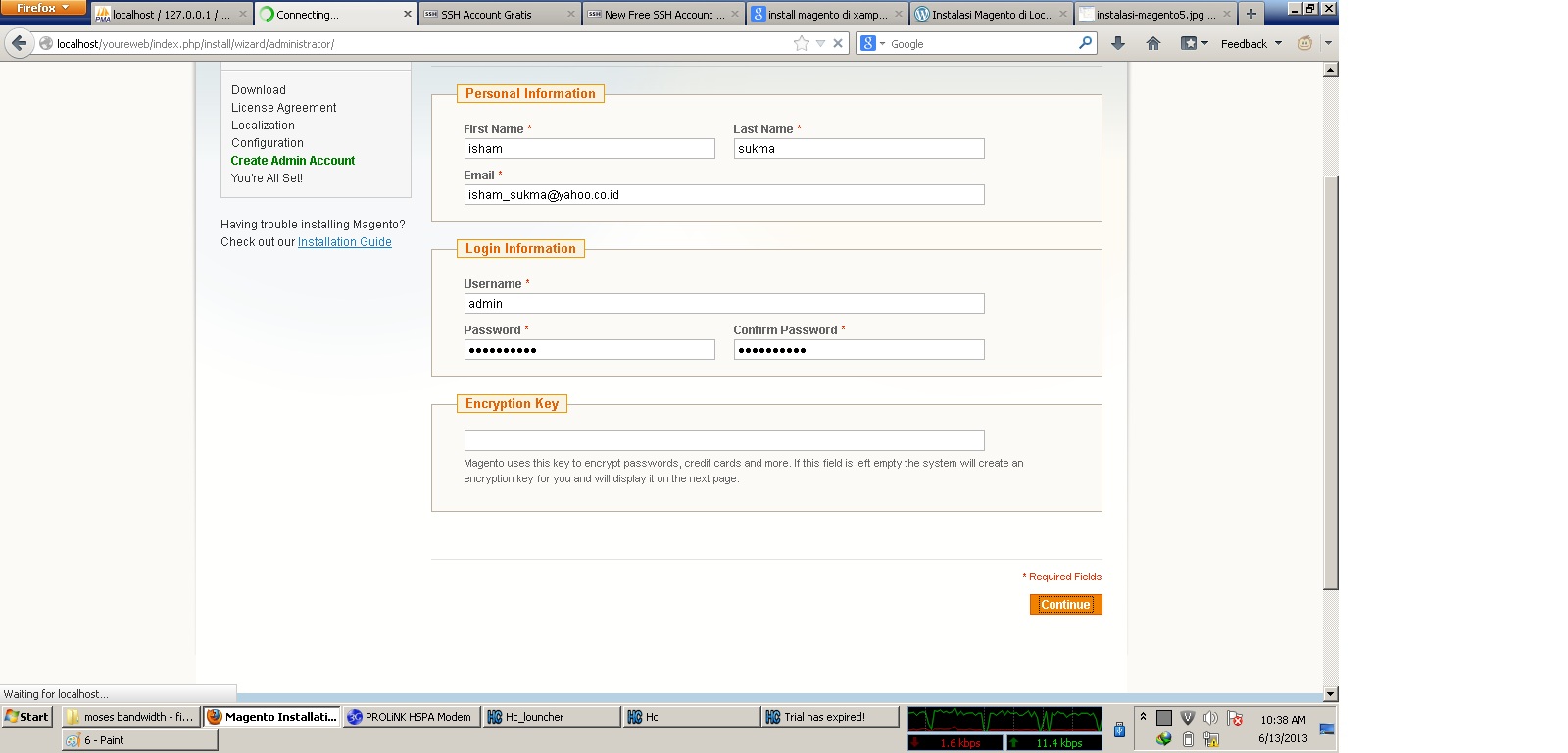Expand hidden tray icons chevron
1568x753 pixels.
pos(1143,717)
